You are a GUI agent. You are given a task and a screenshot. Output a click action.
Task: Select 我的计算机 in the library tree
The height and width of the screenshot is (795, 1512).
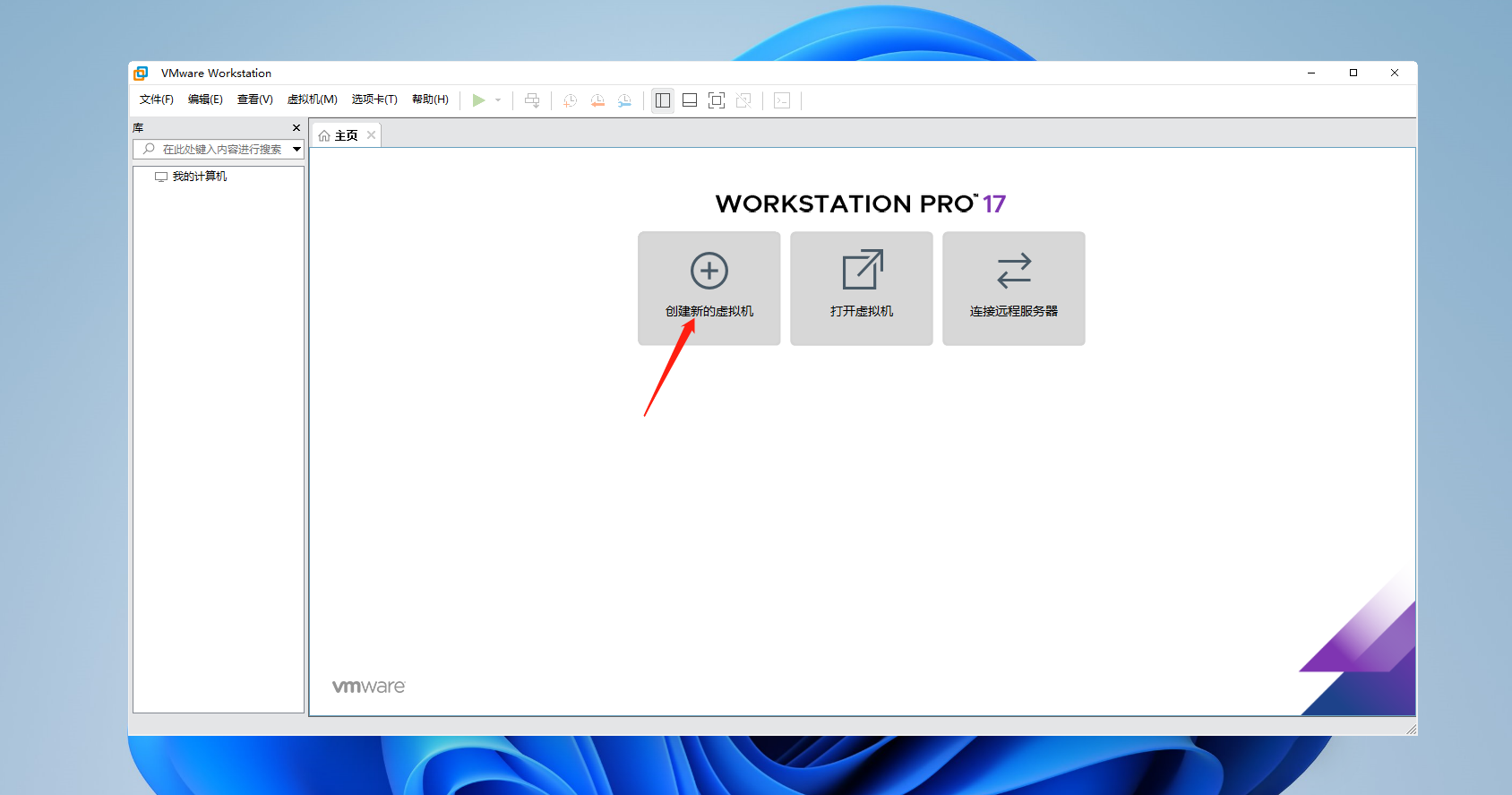coord(191,177)
